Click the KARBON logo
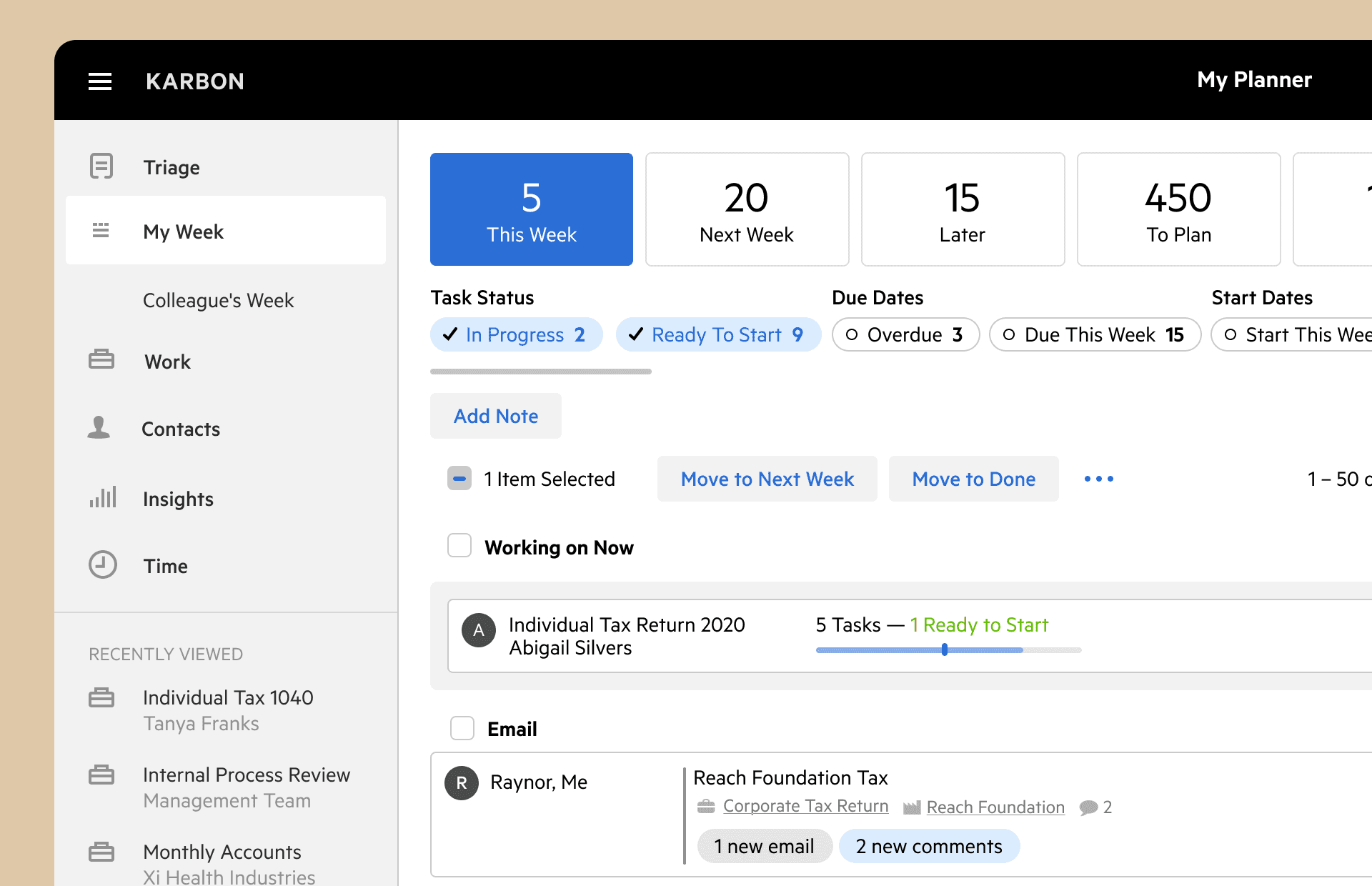The height and width of the screenshot is (886, 1372). (x=195, y=81)
